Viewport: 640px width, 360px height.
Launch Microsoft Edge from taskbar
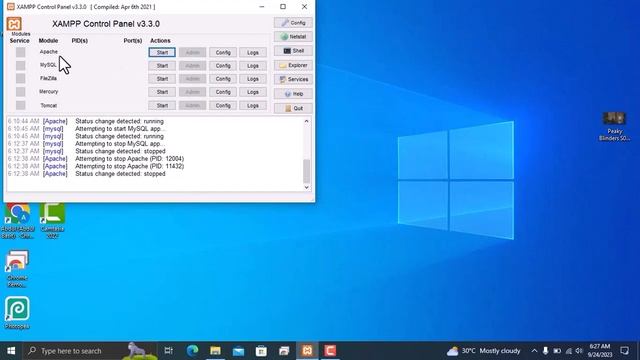192,351
